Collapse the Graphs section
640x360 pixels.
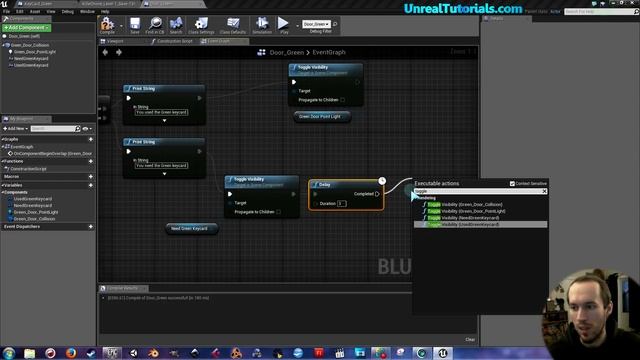pos(3,139)
